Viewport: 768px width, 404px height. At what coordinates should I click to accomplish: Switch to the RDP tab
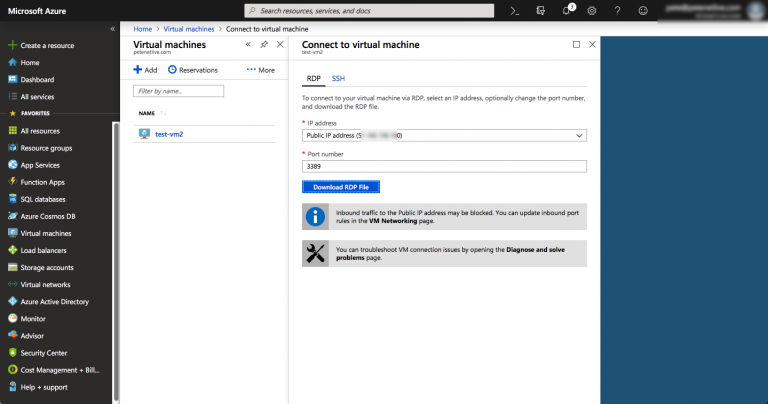point(313,78)
